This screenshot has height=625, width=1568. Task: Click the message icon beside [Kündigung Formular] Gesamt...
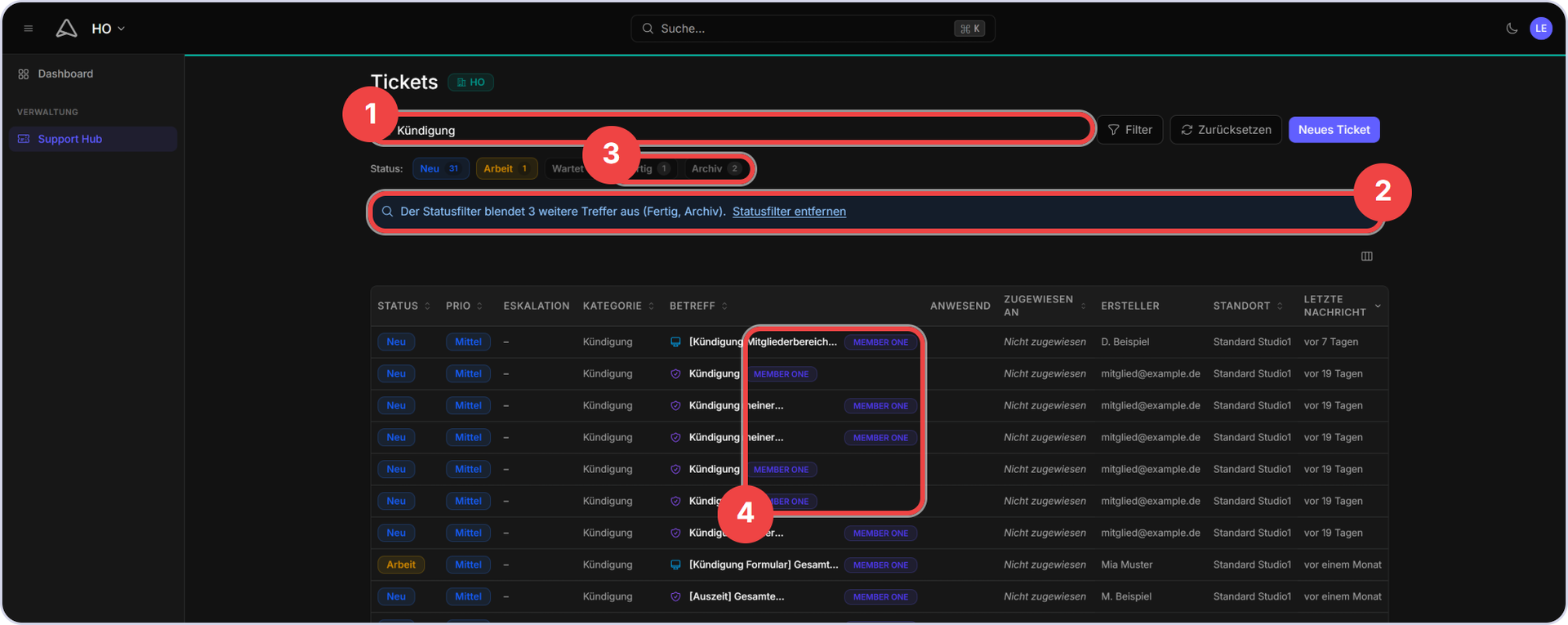[x=675, y=565]
